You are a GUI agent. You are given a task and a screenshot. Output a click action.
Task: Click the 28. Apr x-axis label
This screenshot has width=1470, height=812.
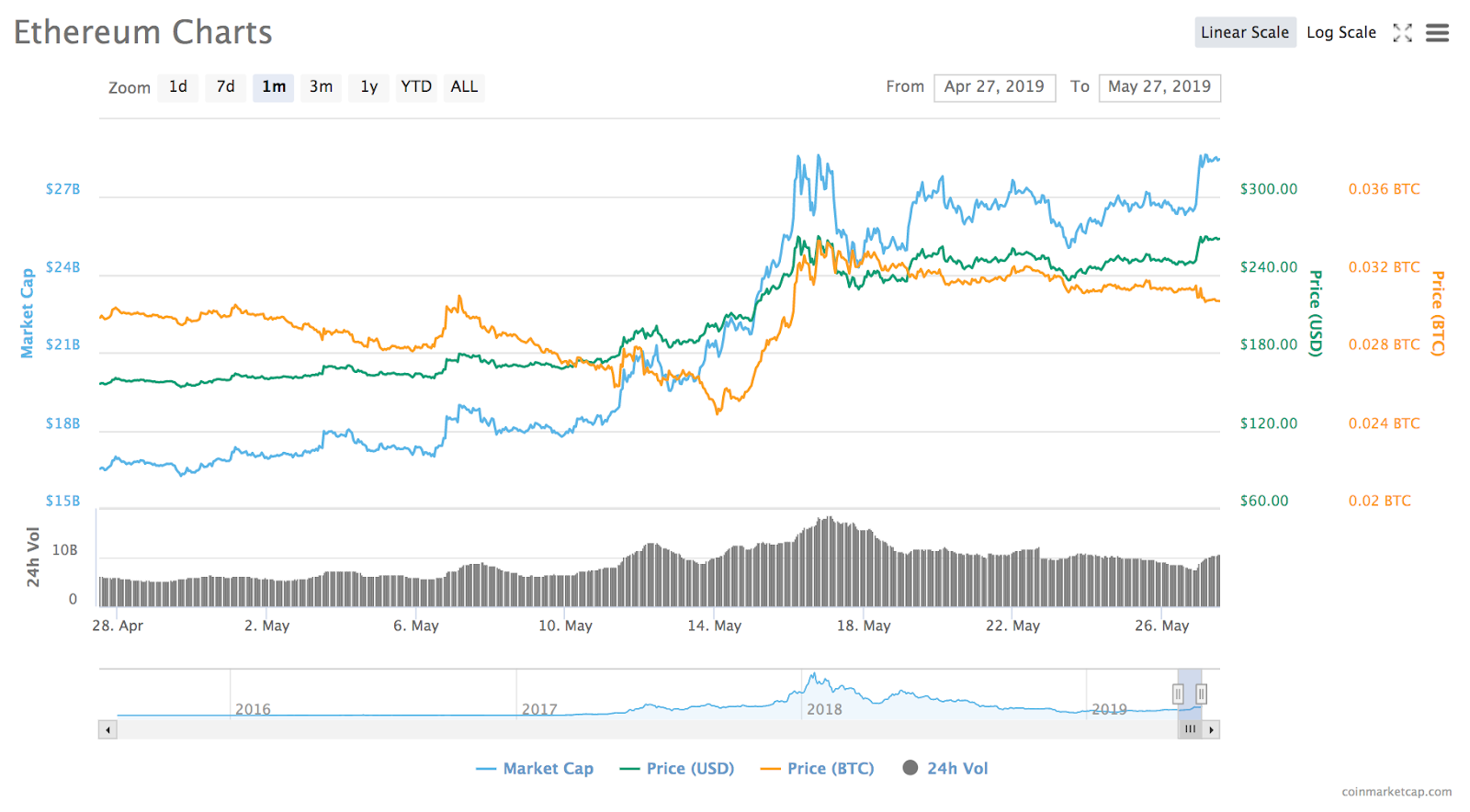pyautogui.click(x=118, y=626)
